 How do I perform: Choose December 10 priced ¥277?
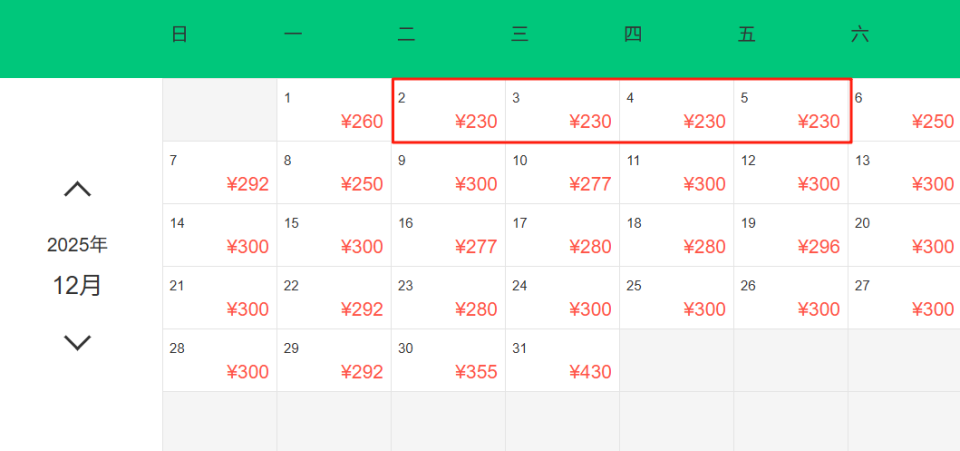tap(562, 172)
